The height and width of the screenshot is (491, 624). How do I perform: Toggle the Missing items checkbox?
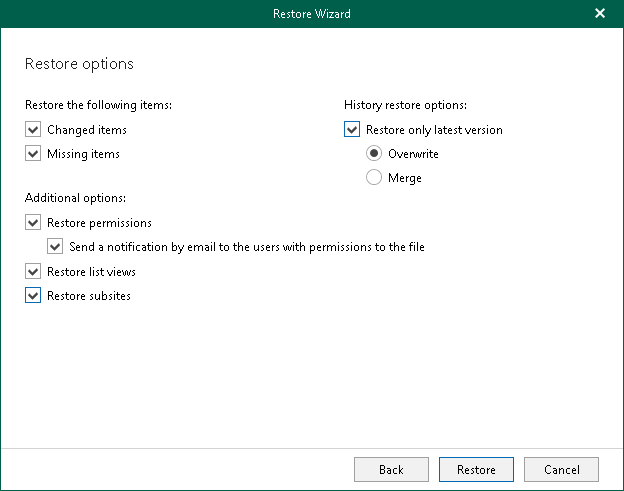pos(33,154)
